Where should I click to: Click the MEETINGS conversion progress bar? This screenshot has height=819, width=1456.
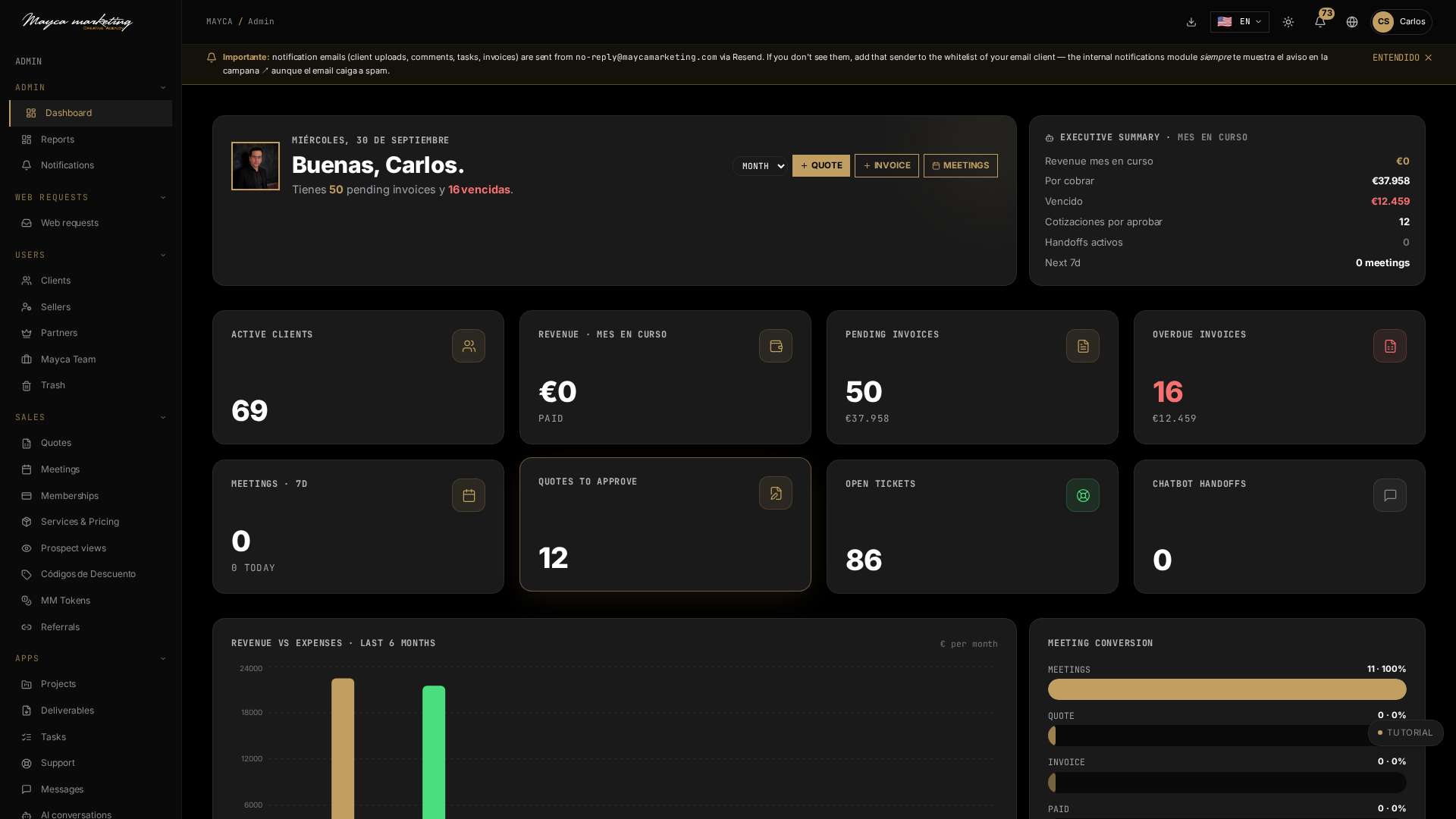tap(1227, 689)
